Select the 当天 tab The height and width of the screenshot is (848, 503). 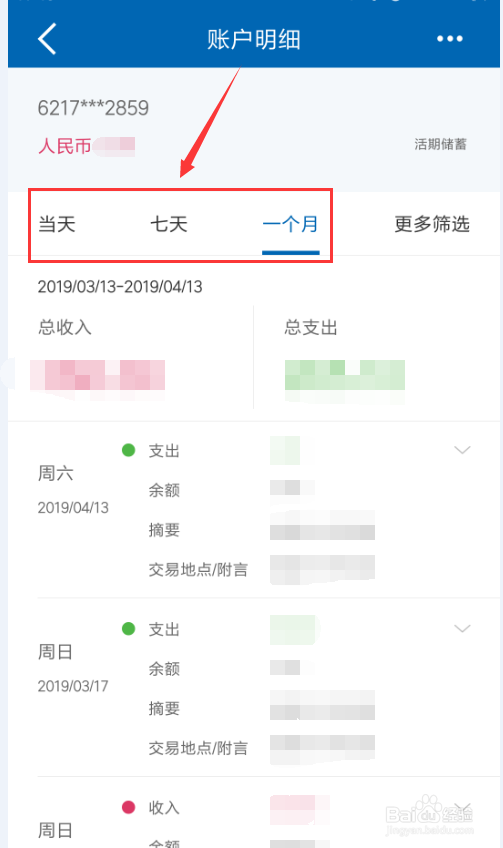point(57,224)
